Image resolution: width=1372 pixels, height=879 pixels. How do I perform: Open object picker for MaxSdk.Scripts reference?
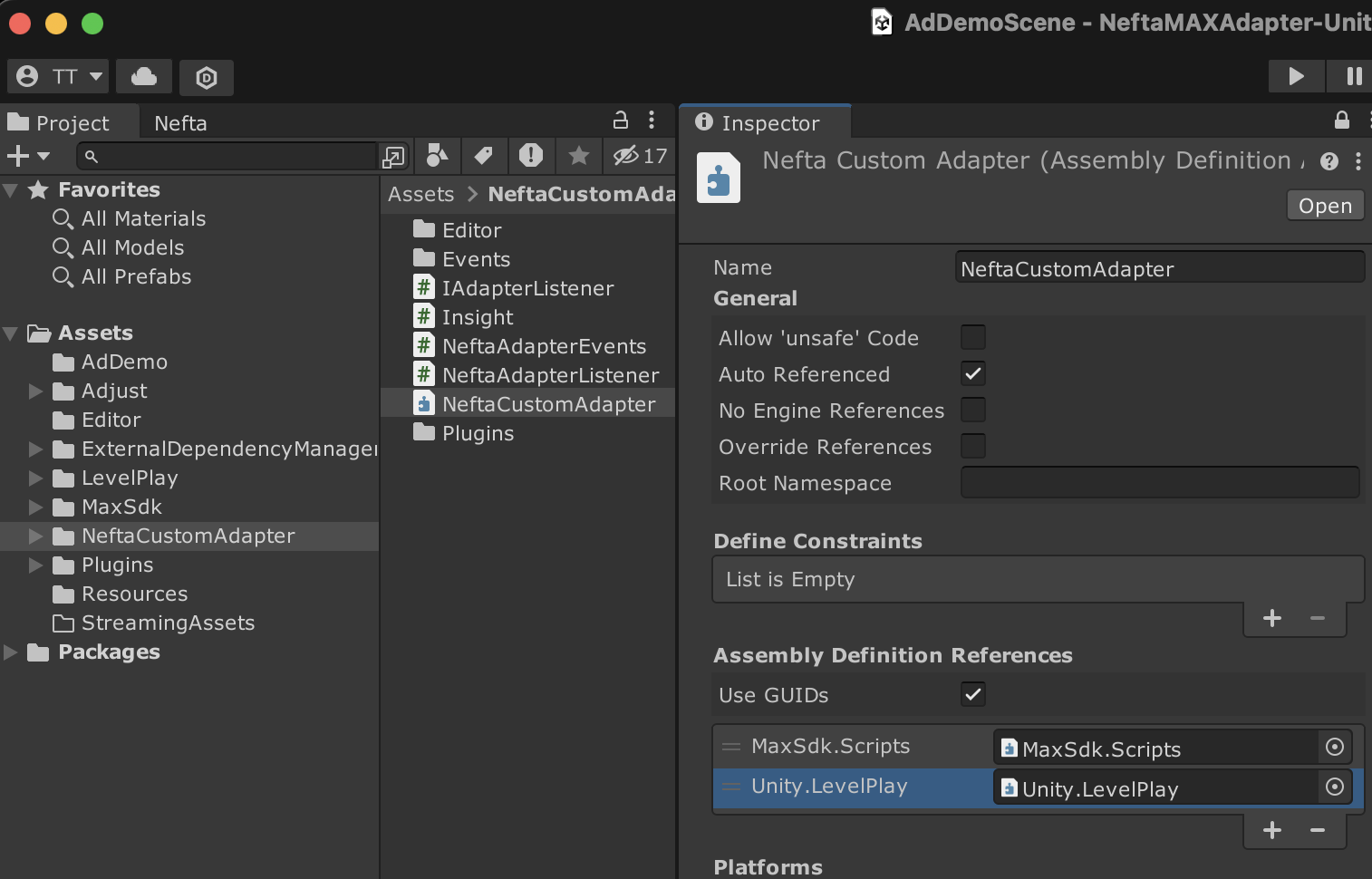tap(1334, 747)
